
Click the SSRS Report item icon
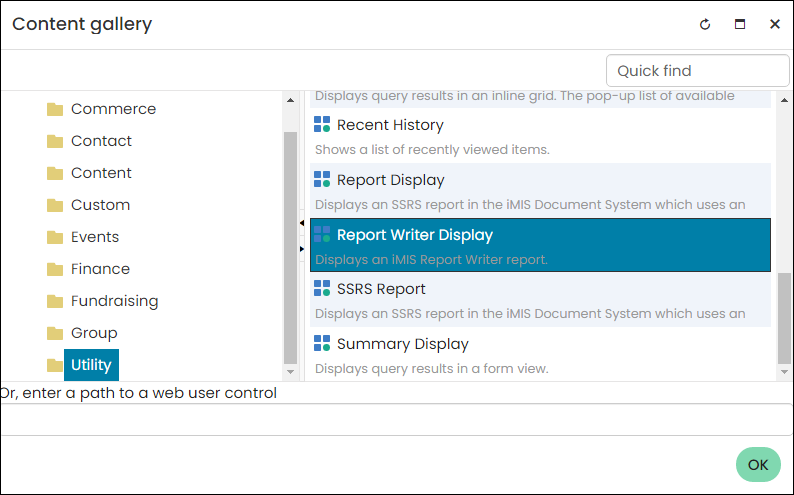pos(322,288)
